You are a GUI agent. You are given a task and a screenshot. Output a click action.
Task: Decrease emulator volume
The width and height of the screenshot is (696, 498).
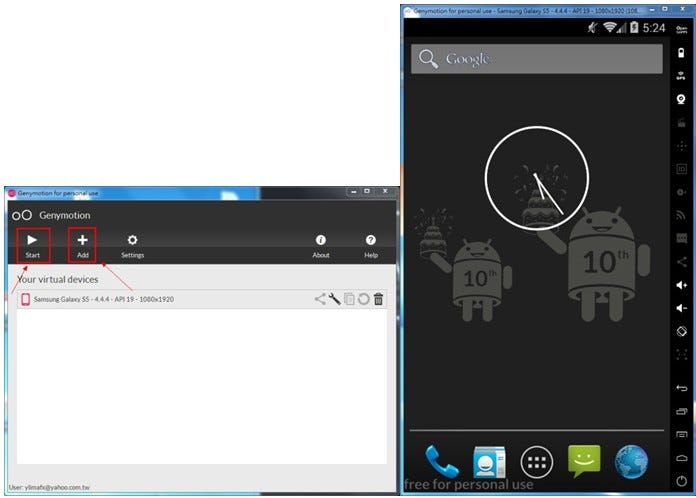[681, 308]
